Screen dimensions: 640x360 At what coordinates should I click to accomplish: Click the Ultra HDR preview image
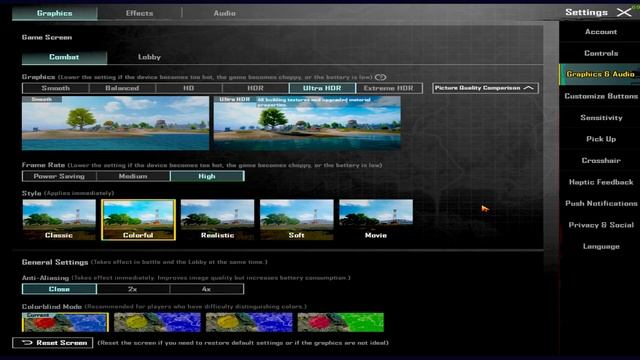tap(307, 123)
